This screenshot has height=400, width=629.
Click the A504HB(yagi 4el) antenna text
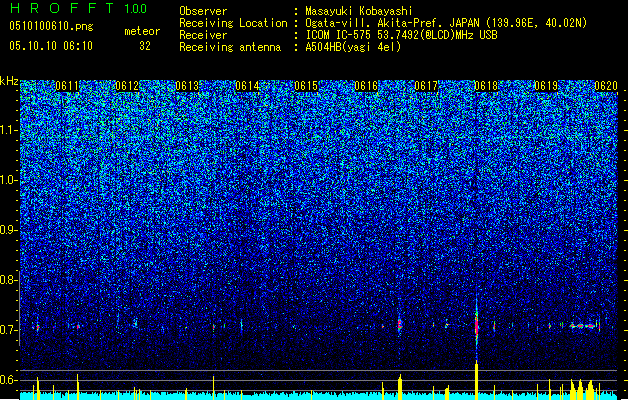tap(353, 47)
